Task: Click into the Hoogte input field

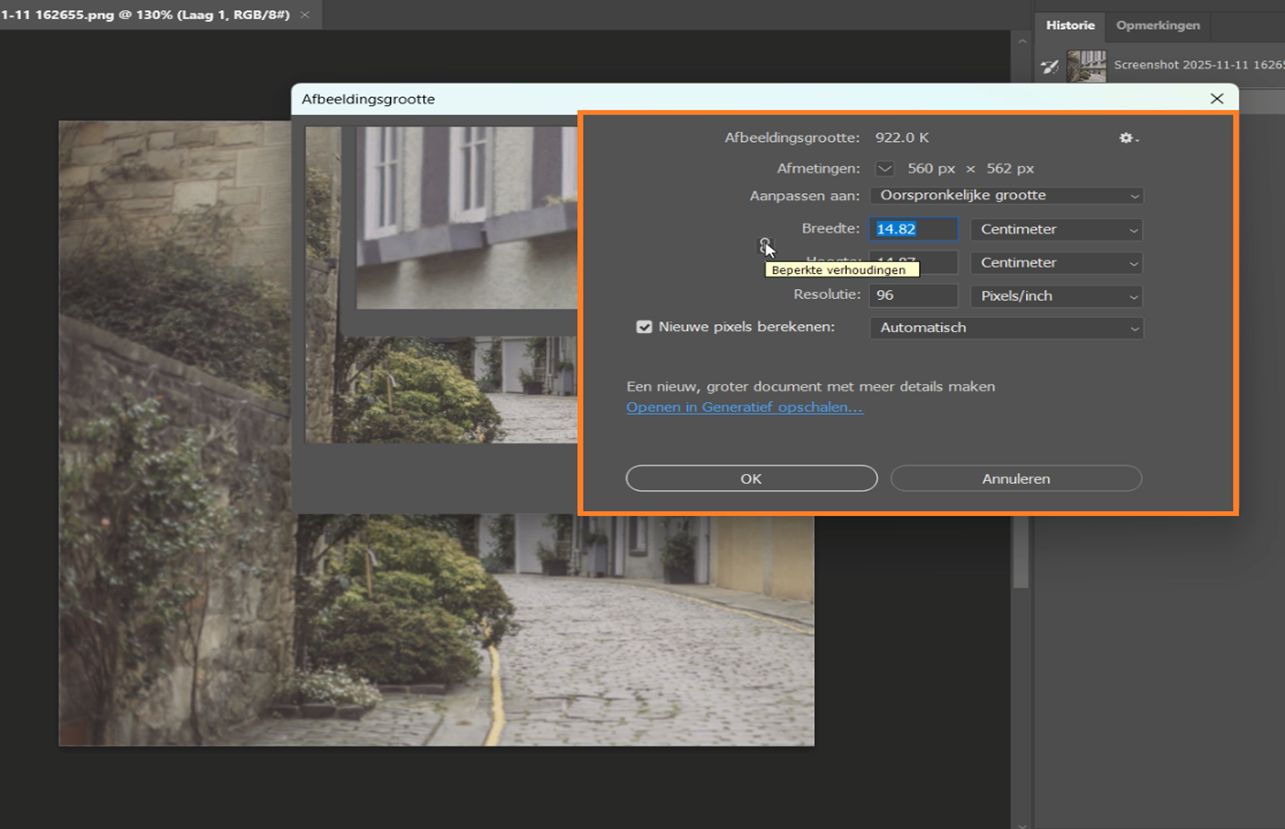Action: click(x=913, y=262)
